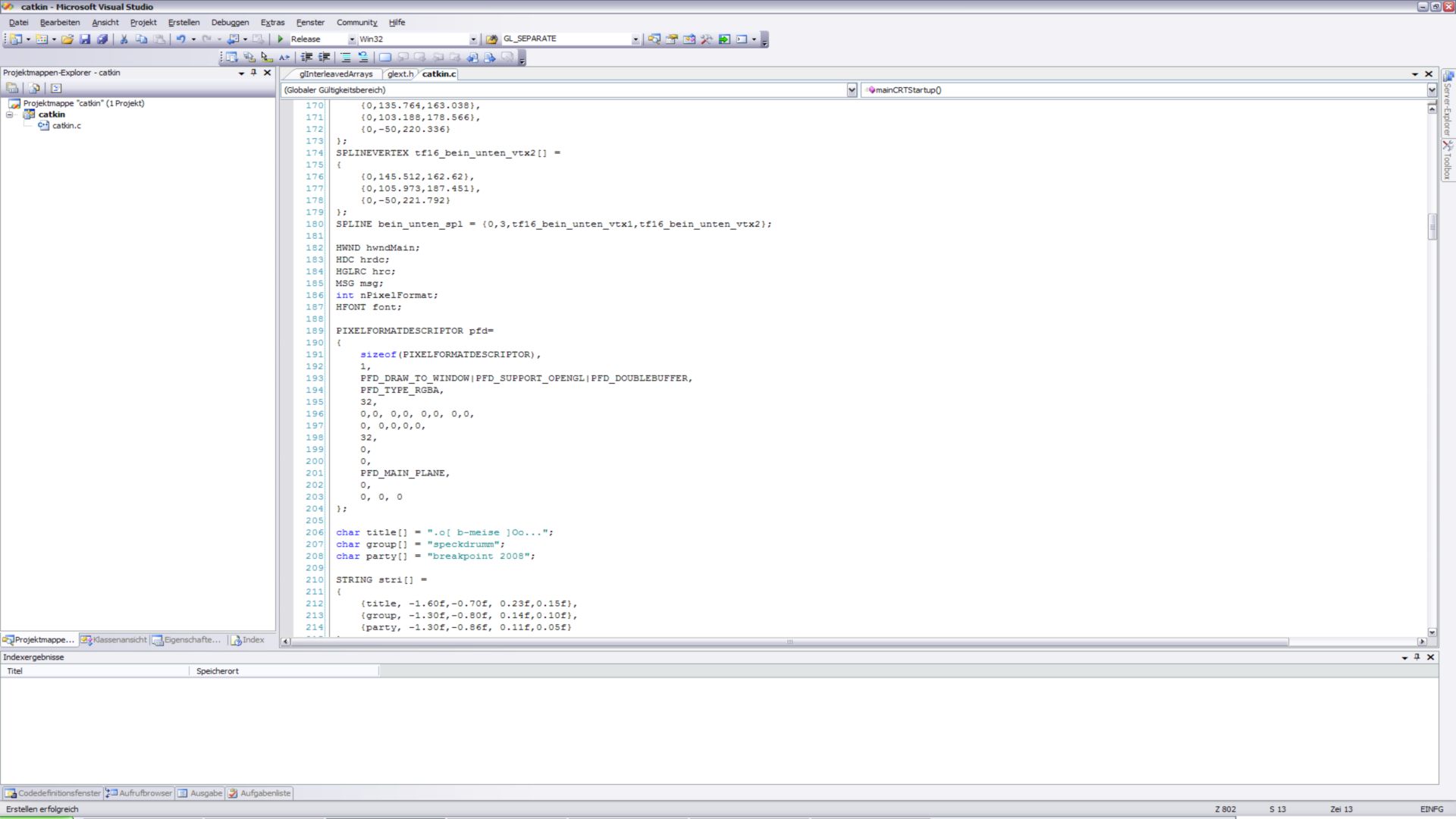Screen dimensions: 1456x819
Task: Open the Win32 platform dropdown
Action: coord(473,39)
